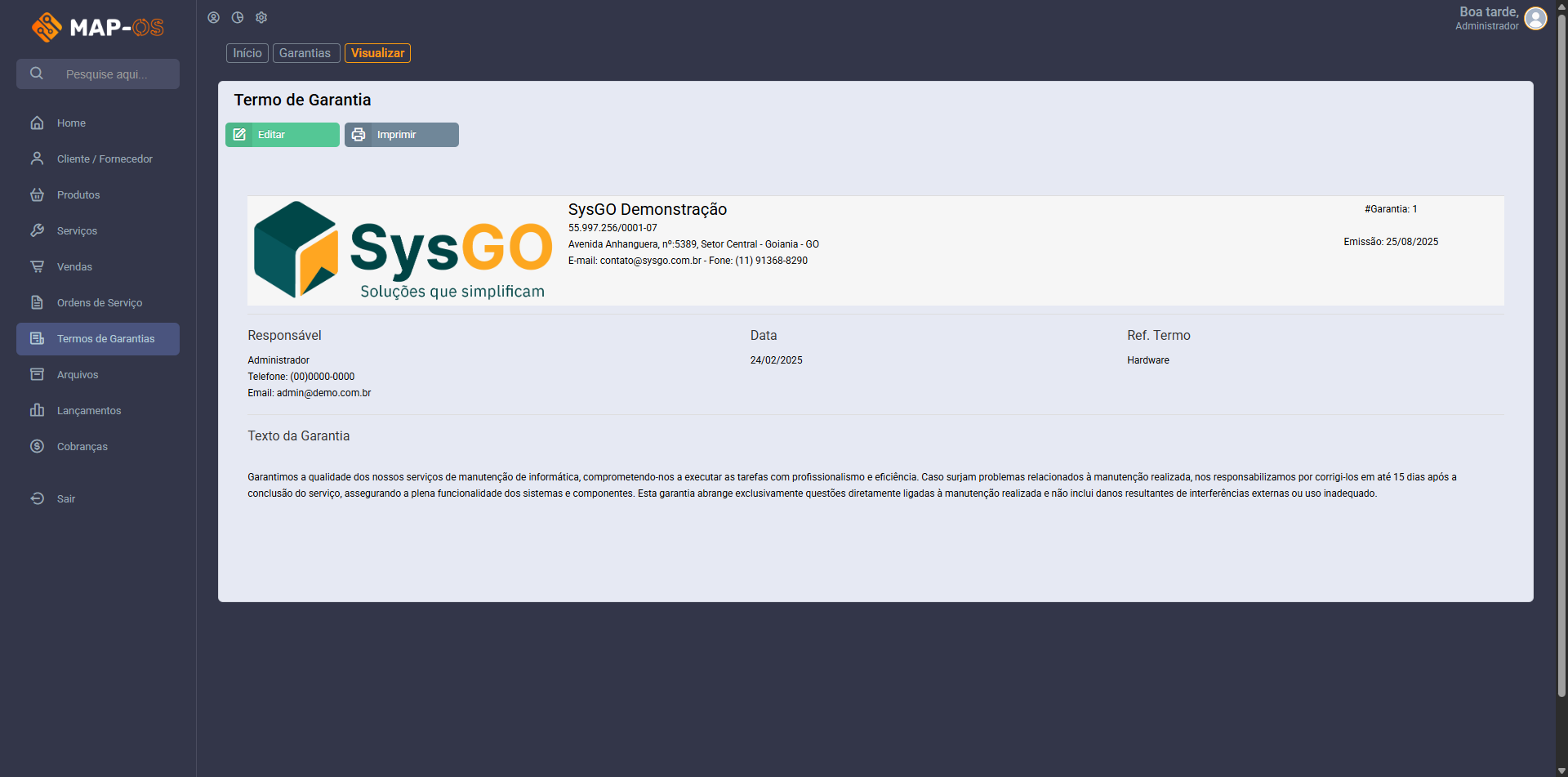Select Termos de Garantias menu item
The width and height of the screenshot is (1568, 777).
point(98,338)
